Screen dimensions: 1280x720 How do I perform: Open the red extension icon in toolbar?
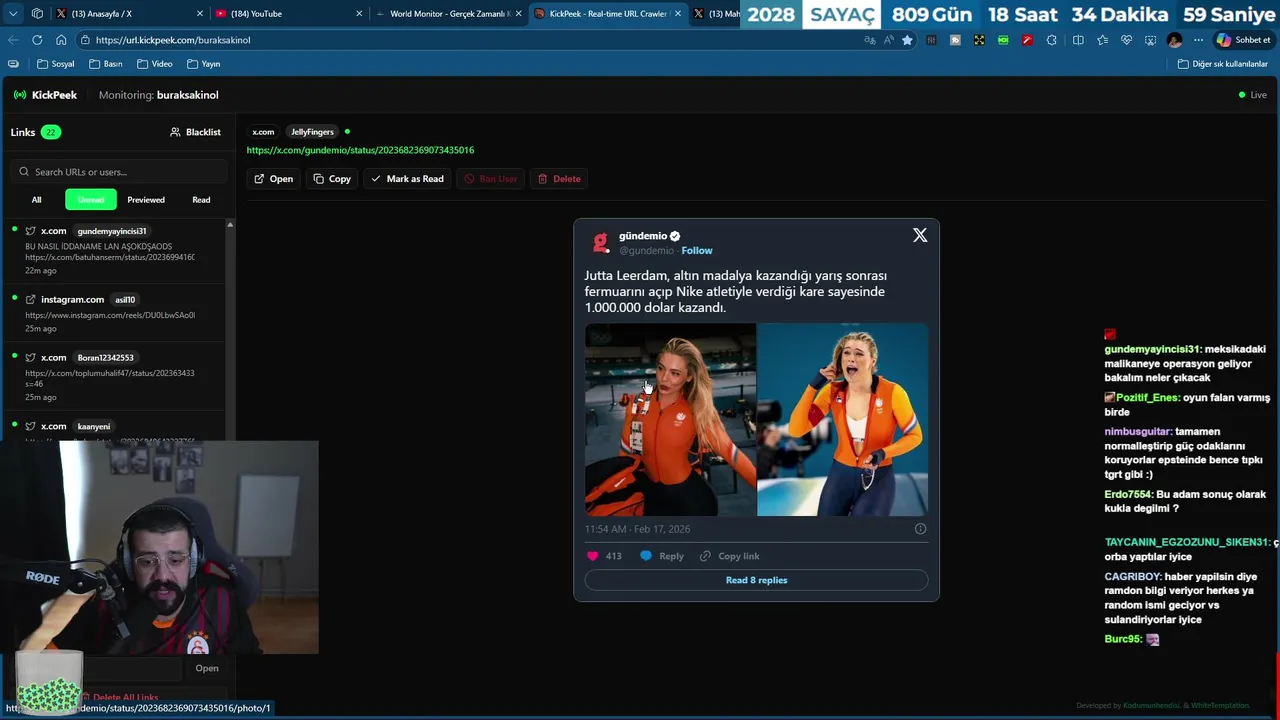click(1027, 40)
